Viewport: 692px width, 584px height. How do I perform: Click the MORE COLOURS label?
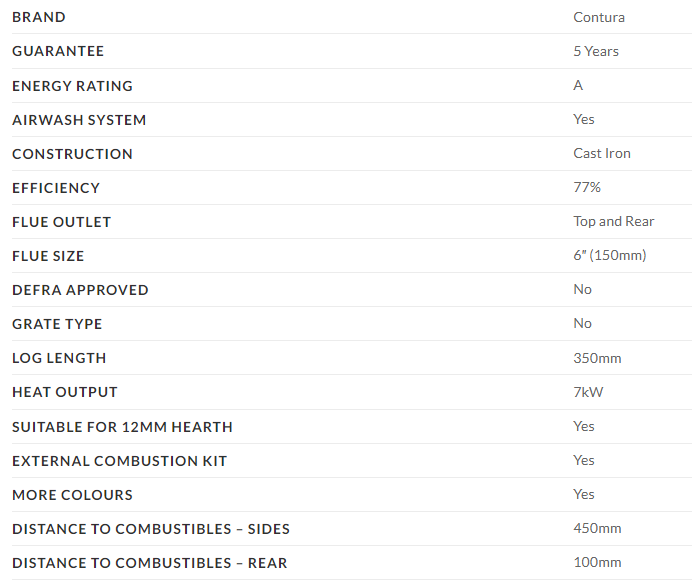click(72, 495)
